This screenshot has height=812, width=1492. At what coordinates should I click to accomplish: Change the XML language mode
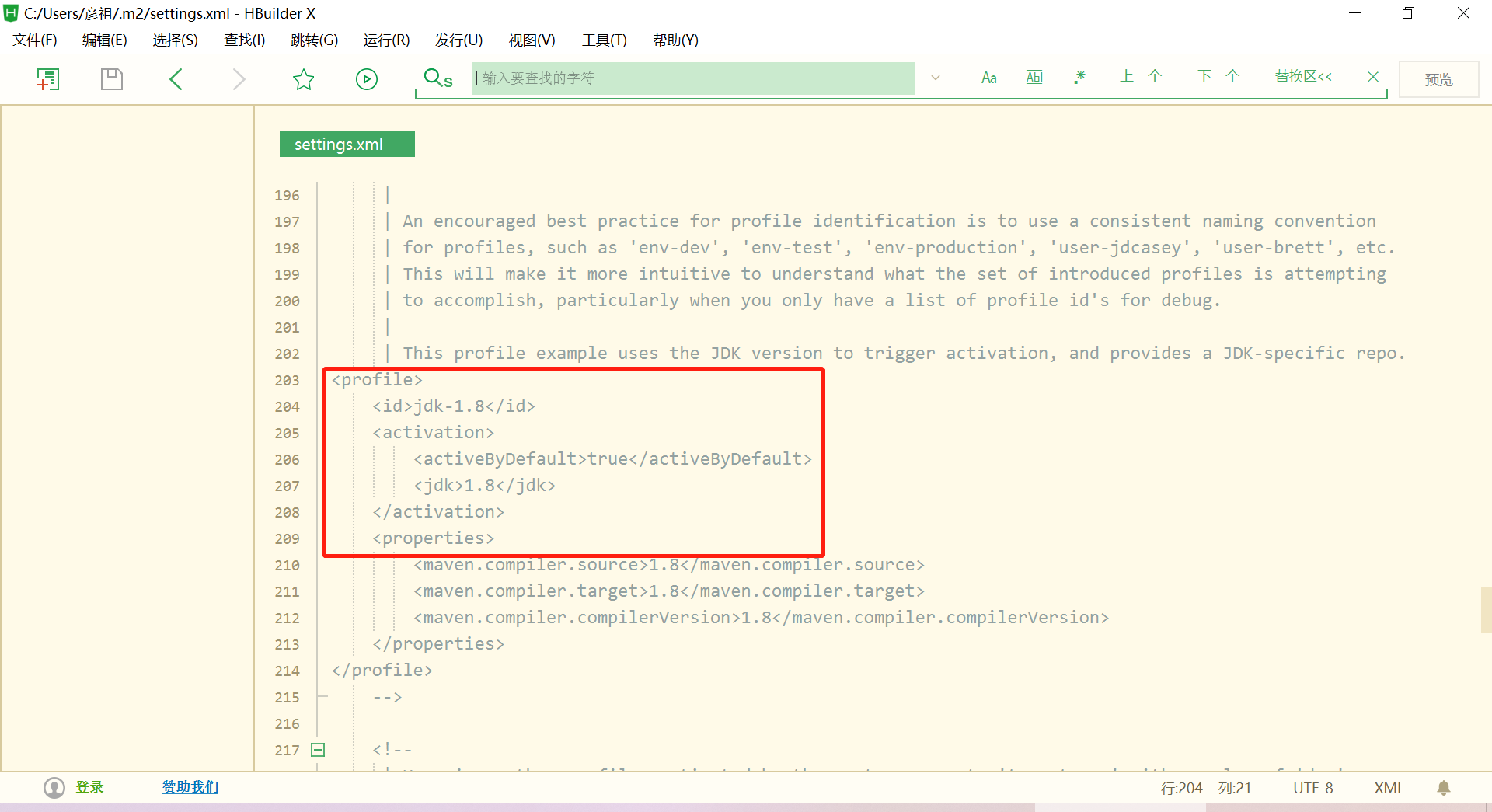click(x=1389, y=788)
